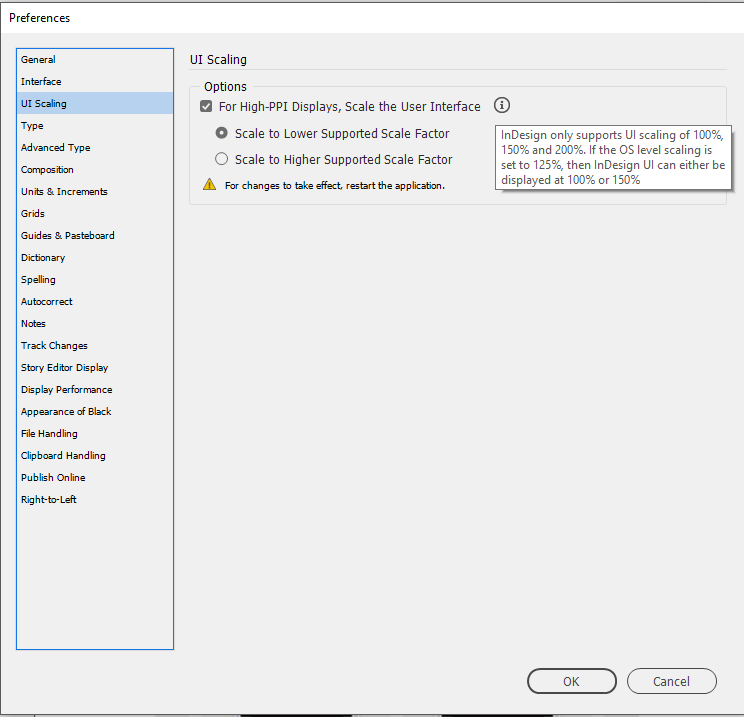Open Clipboard Handling preferences
744x717 pixels.
[95, 456]
